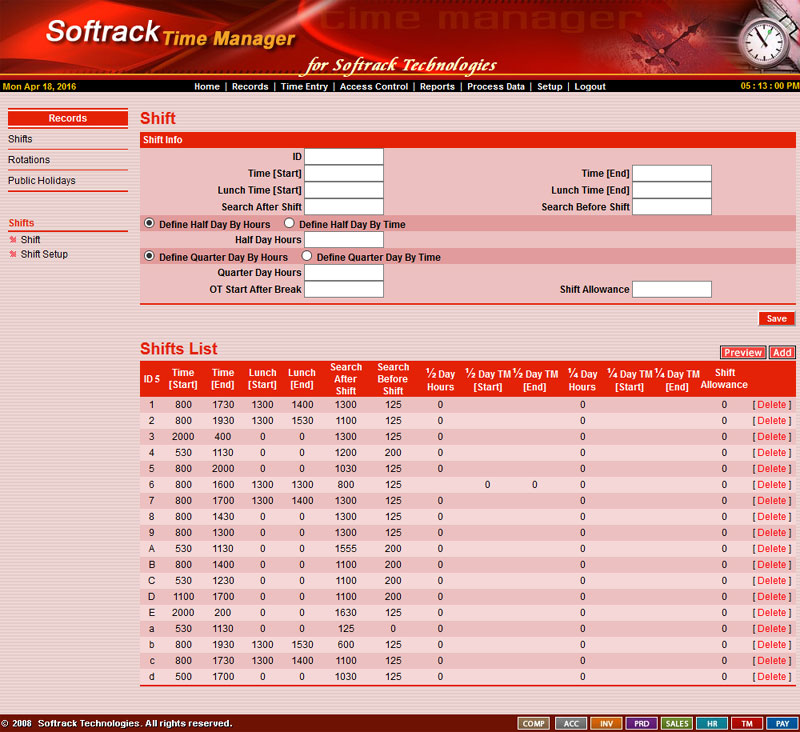800x732 pixels.
Task: Delete the shift with ID 6
Action: (771, 485)
